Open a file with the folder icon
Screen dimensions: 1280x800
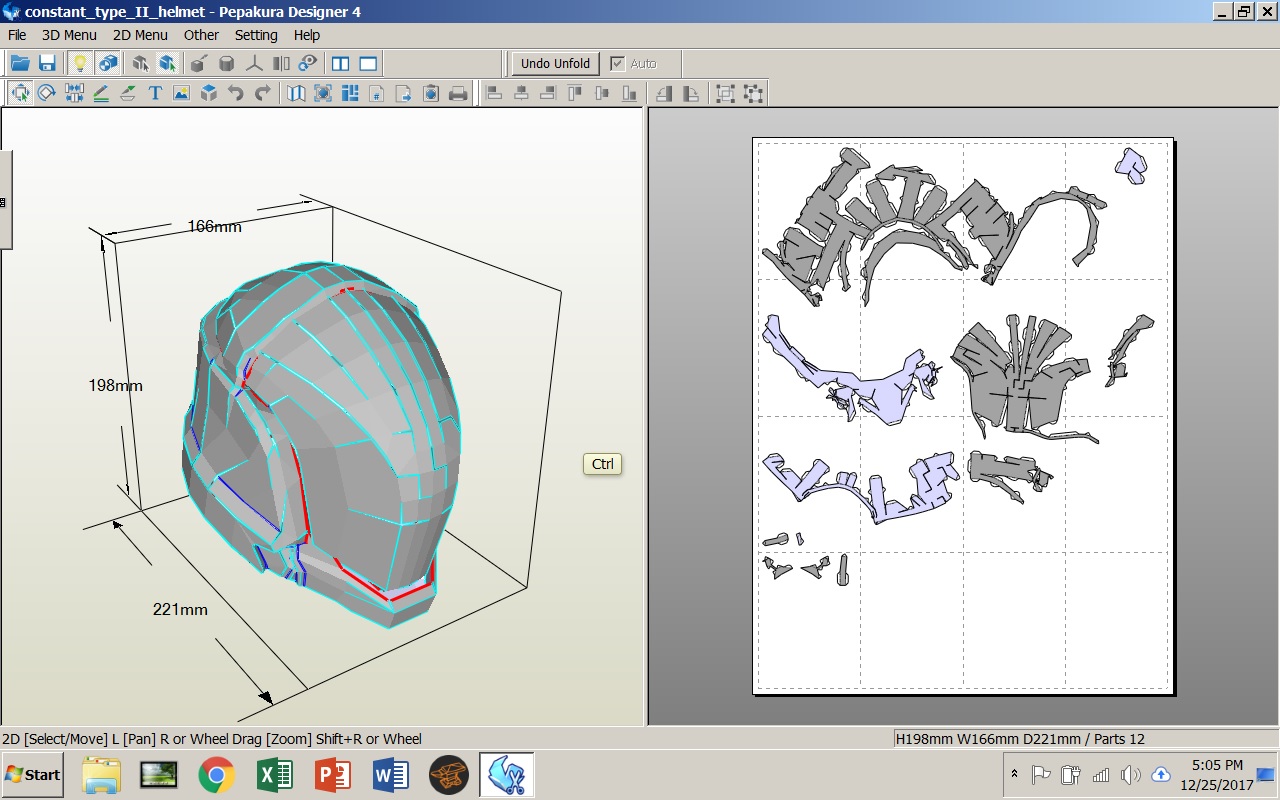[20, 63]
